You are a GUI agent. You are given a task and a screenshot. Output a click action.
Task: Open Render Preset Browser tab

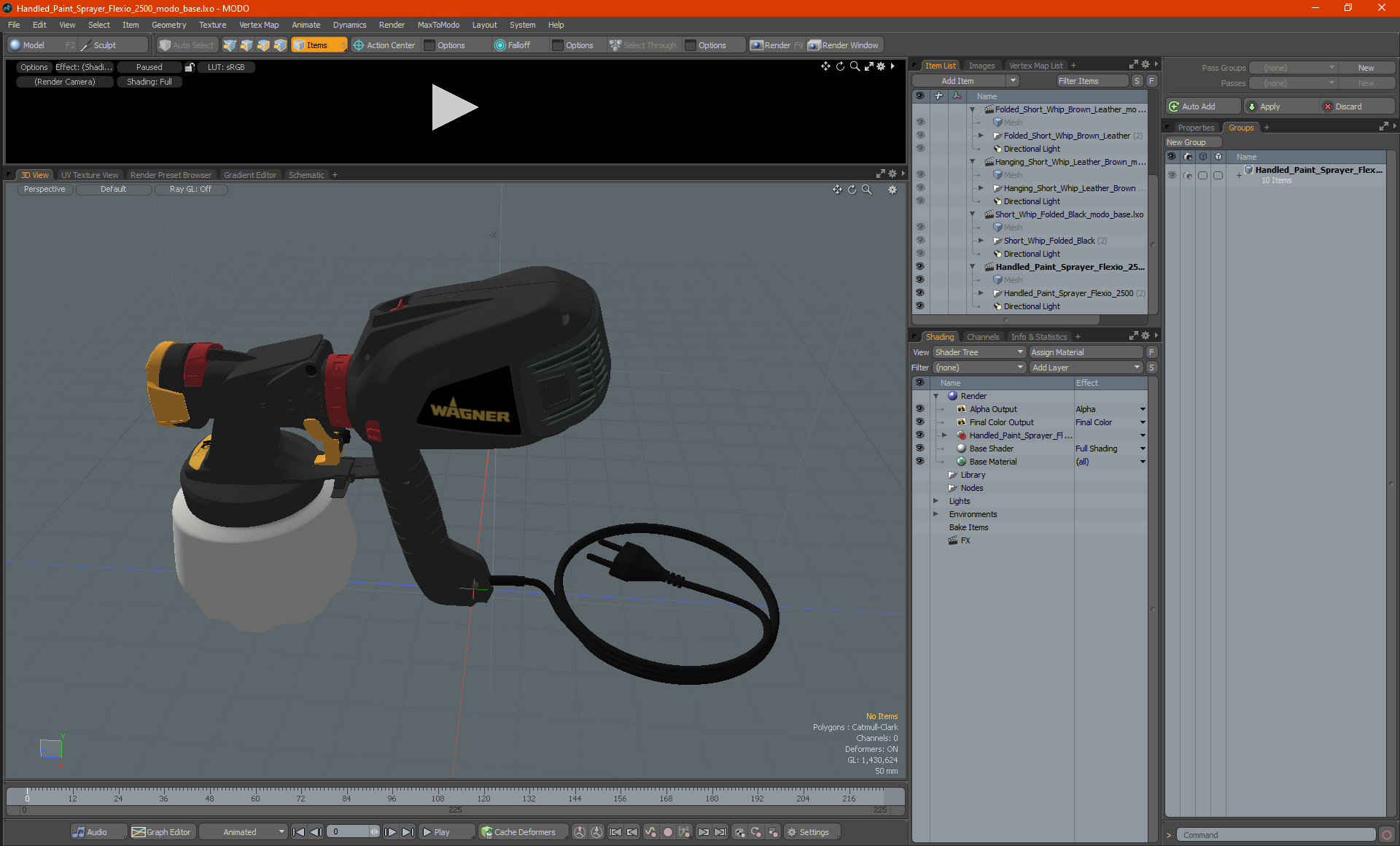click(171, 175)
